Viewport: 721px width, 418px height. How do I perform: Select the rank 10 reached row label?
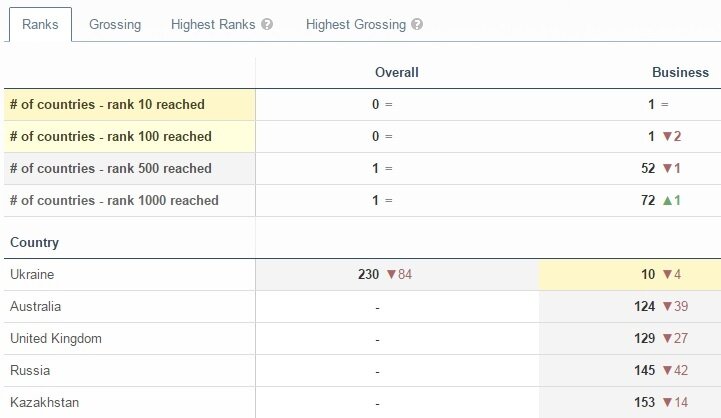(x=107, y=104)
